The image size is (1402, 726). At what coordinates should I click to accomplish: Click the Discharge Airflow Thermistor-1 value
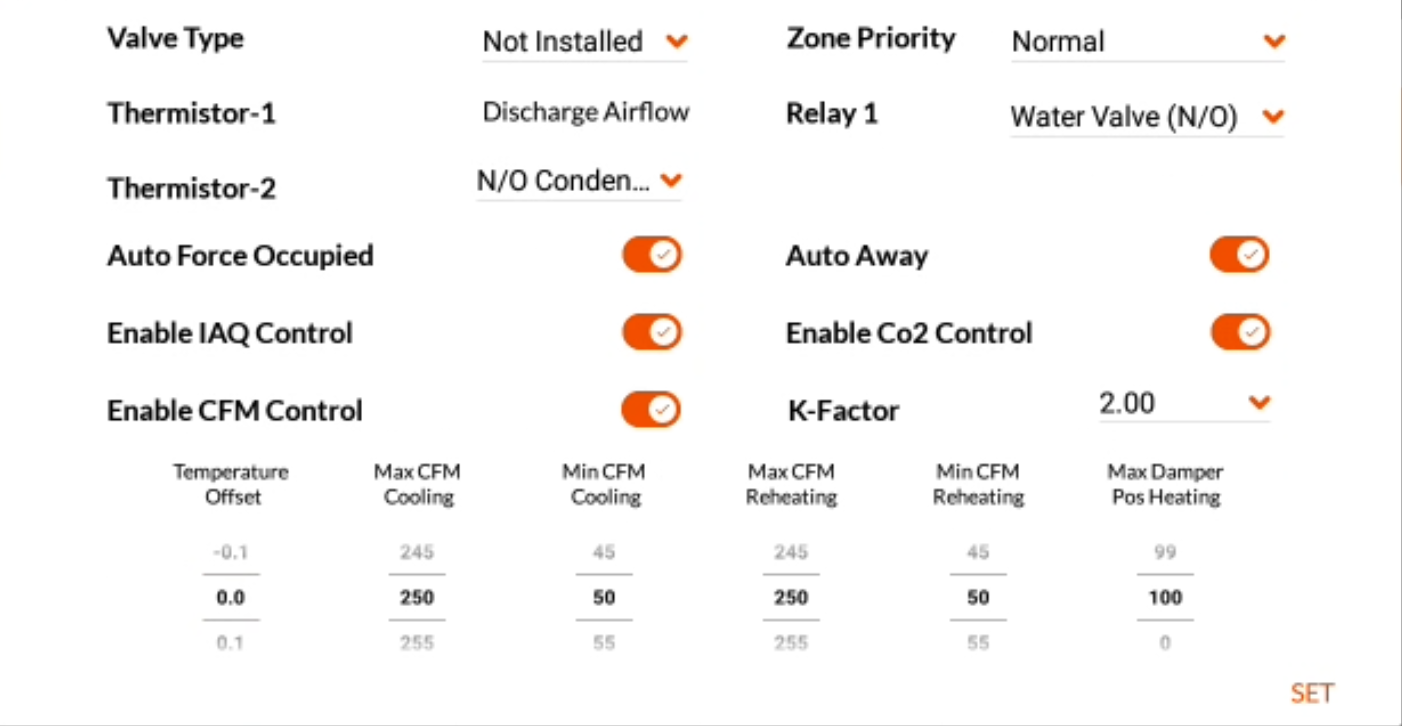coord(586,112)
